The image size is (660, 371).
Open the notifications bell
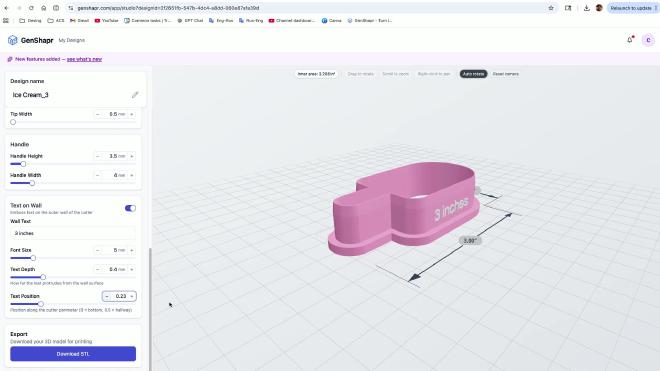pos(630,40)
